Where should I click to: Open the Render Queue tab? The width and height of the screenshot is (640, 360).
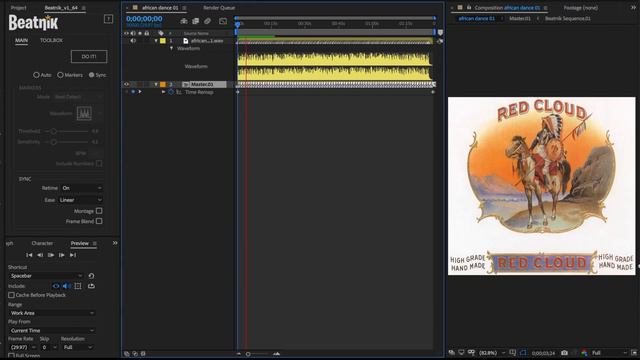coord(219,8)
